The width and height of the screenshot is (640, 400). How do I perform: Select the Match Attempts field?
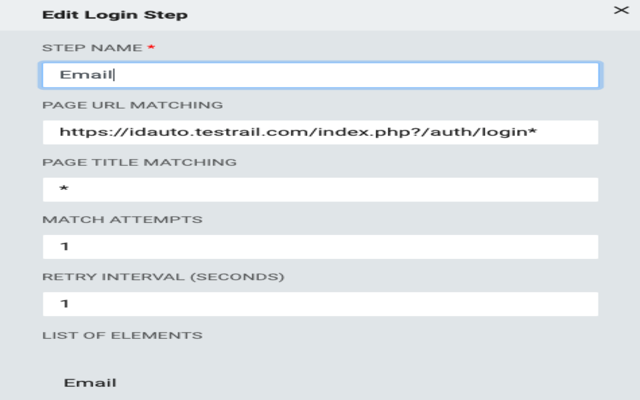320,246
